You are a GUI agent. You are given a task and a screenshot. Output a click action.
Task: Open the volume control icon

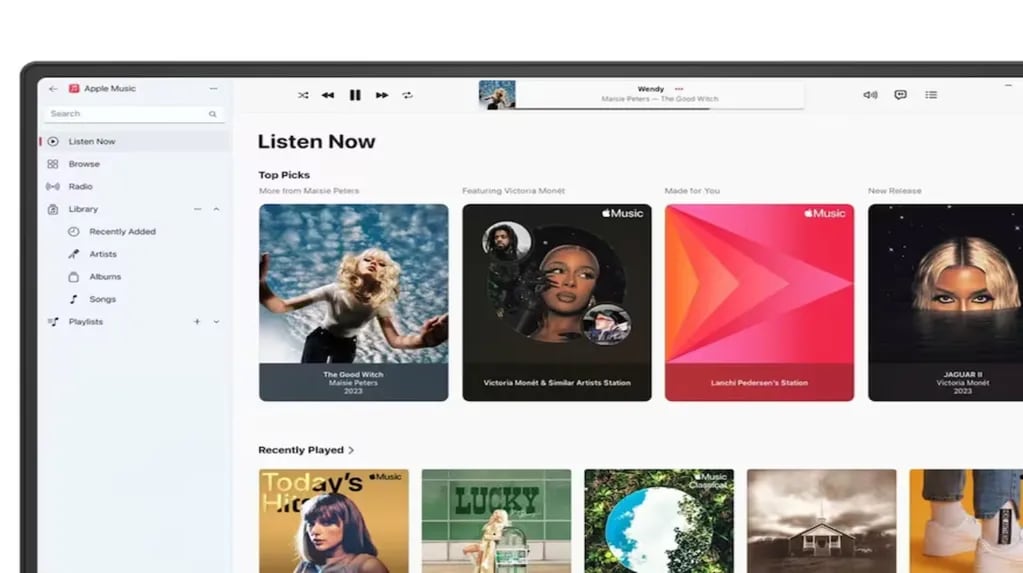[870, 95]
